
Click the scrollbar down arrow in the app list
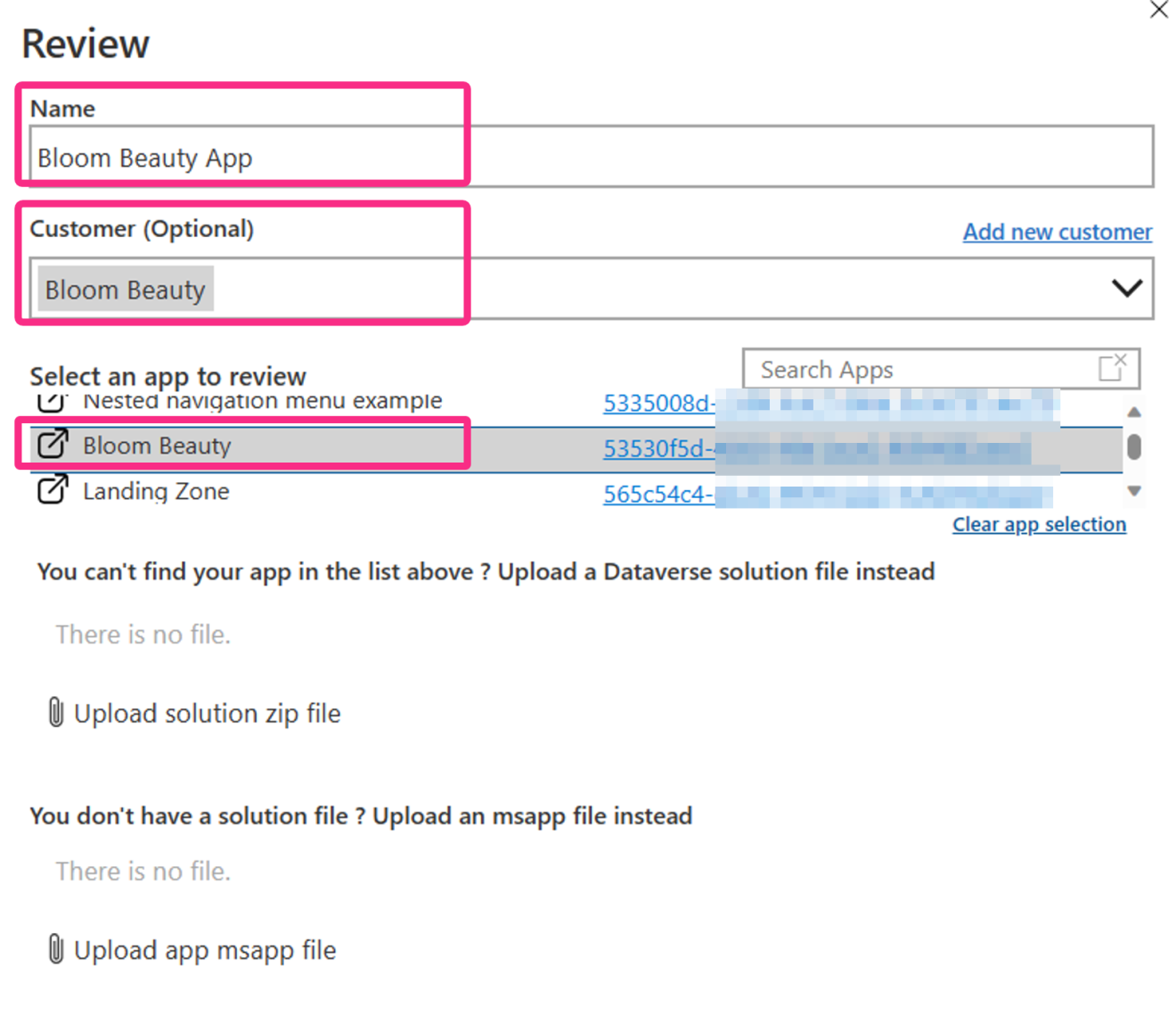tap(1134, 490)
